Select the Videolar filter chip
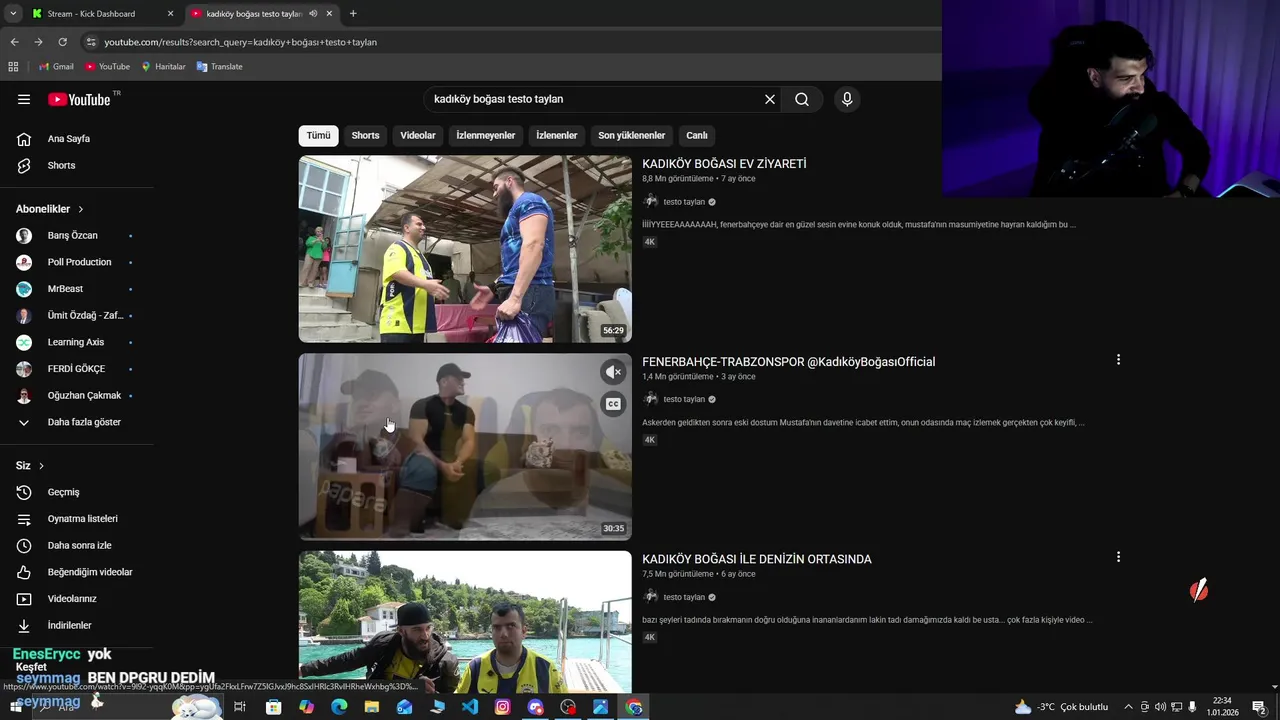This screenshot has height=720, width=1280. coord(418,135)
